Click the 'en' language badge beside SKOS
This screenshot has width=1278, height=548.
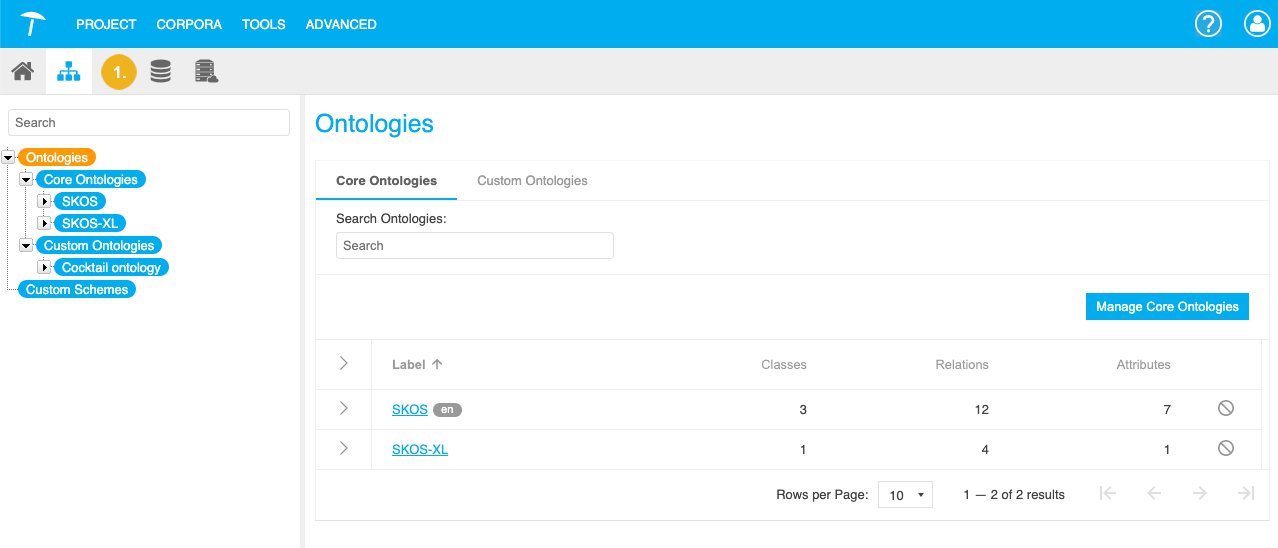pos(447,409)
